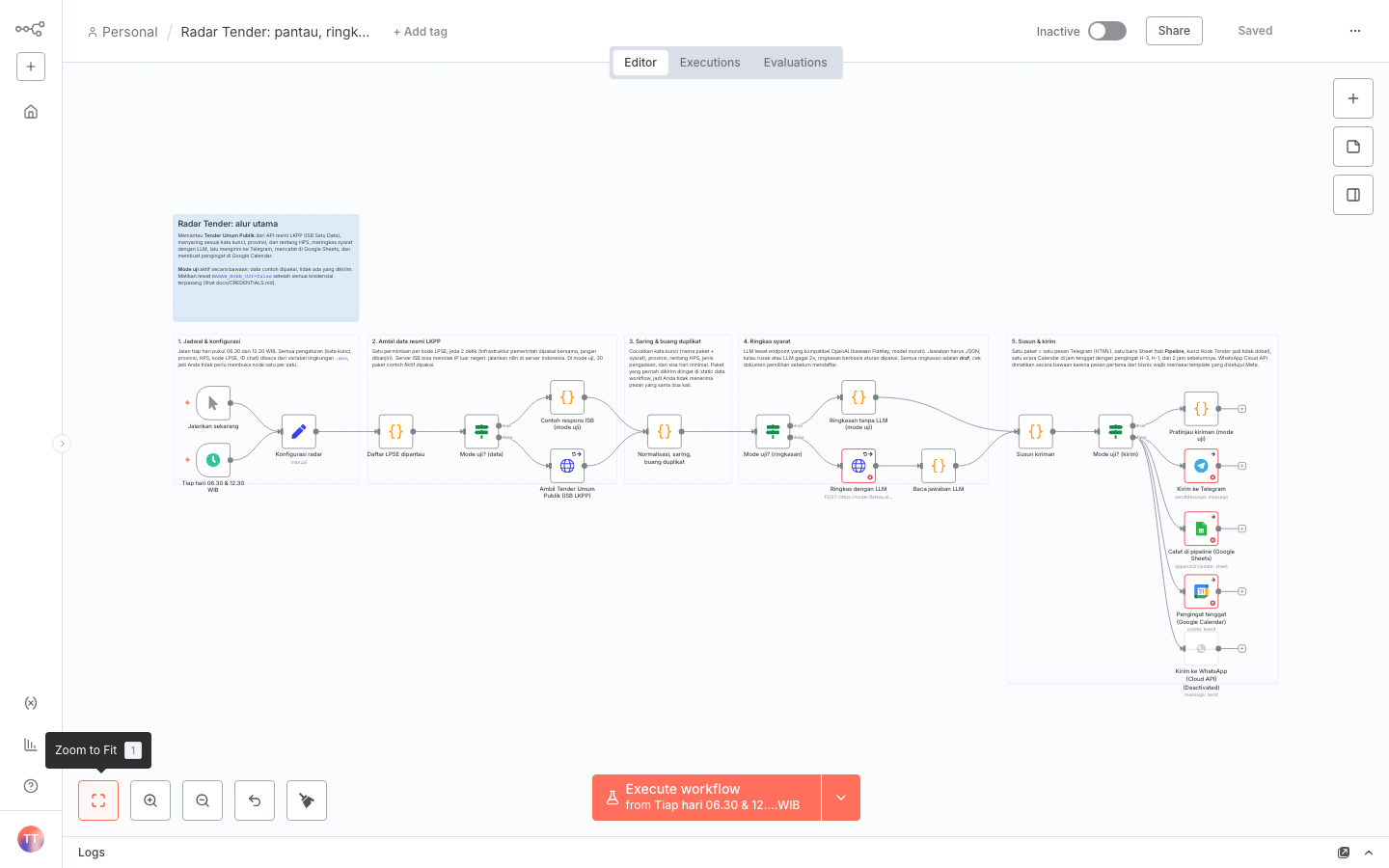
Task: Switch to the Editor tab
Action: (640, 63)
